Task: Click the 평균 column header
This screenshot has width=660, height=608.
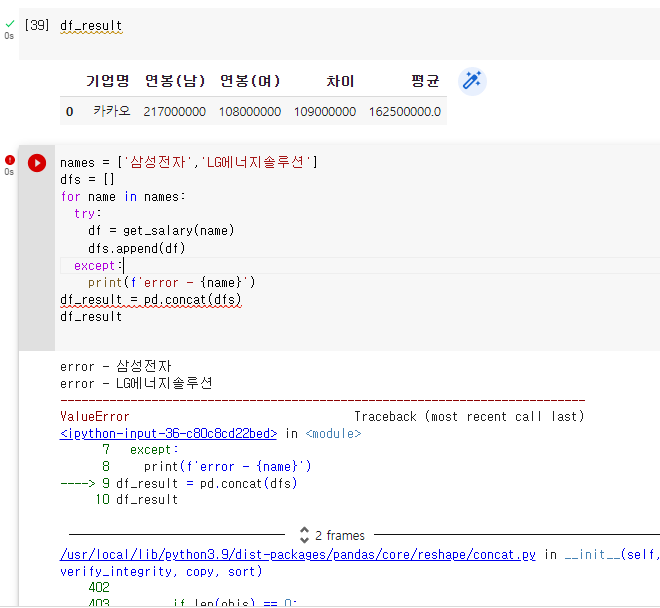Action: [425, 81]
